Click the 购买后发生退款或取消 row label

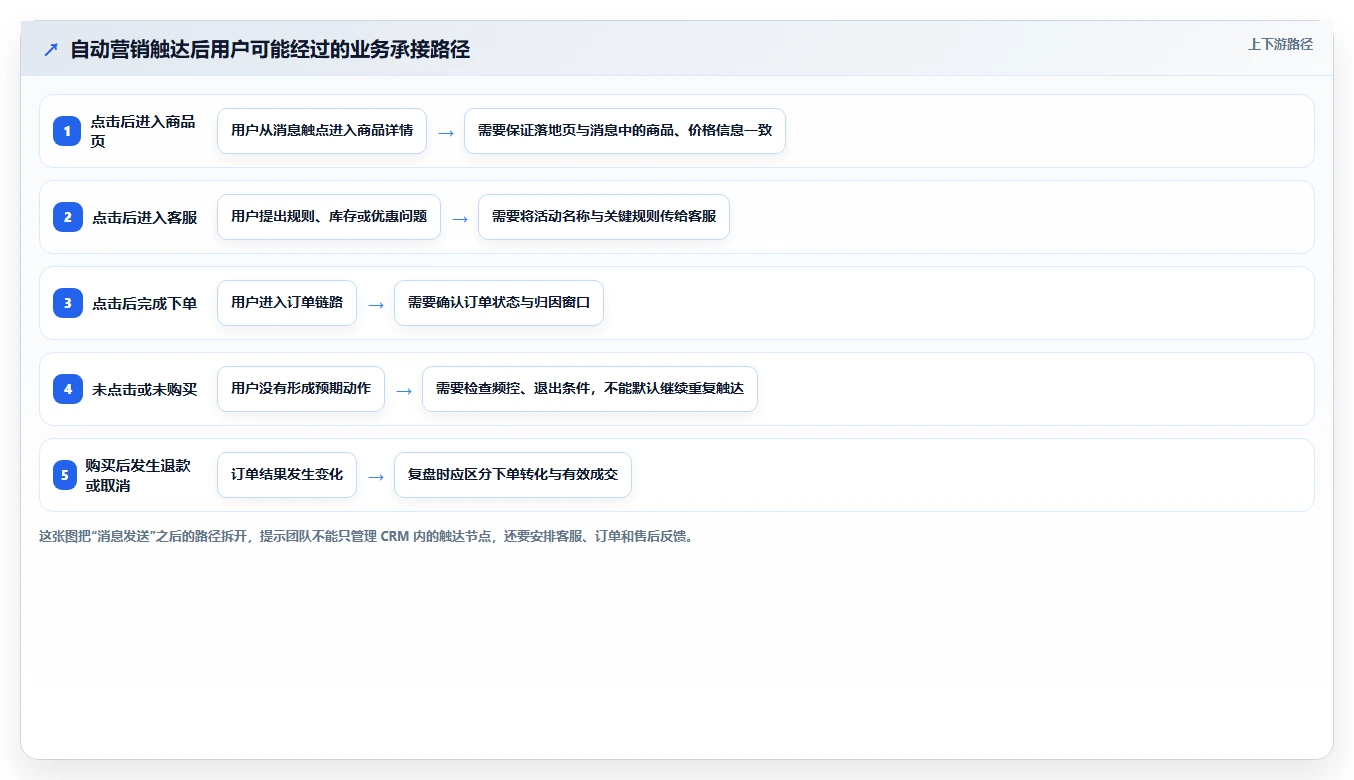[138, 475]
